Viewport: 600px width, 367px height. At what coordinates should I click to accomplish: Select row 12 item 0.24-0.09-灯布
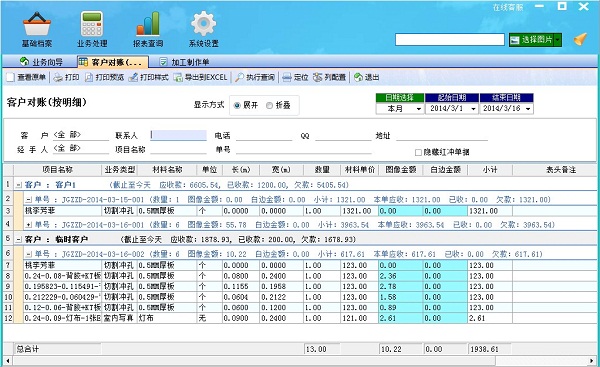coord(62,318)
